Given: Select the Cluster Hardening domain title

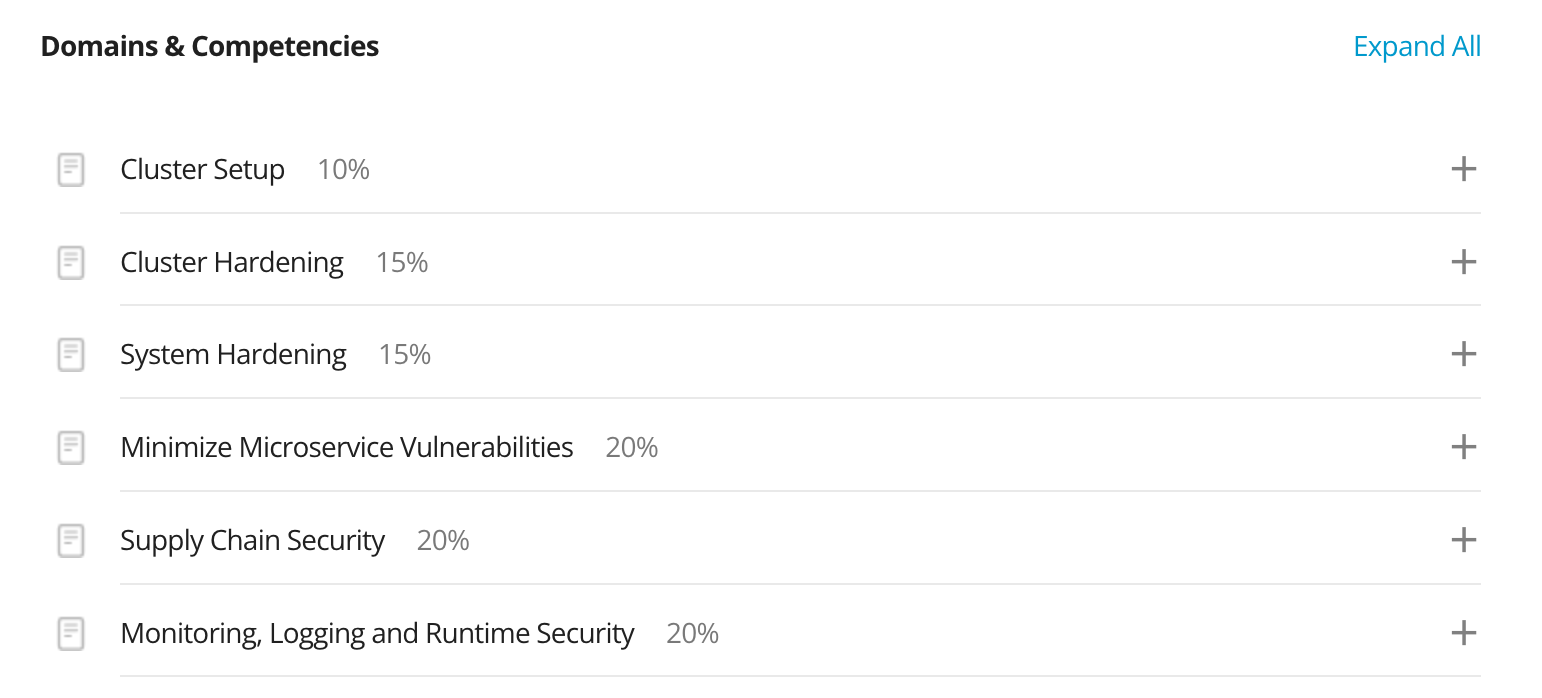Looking at the screenshot, I should coord(232,262).
